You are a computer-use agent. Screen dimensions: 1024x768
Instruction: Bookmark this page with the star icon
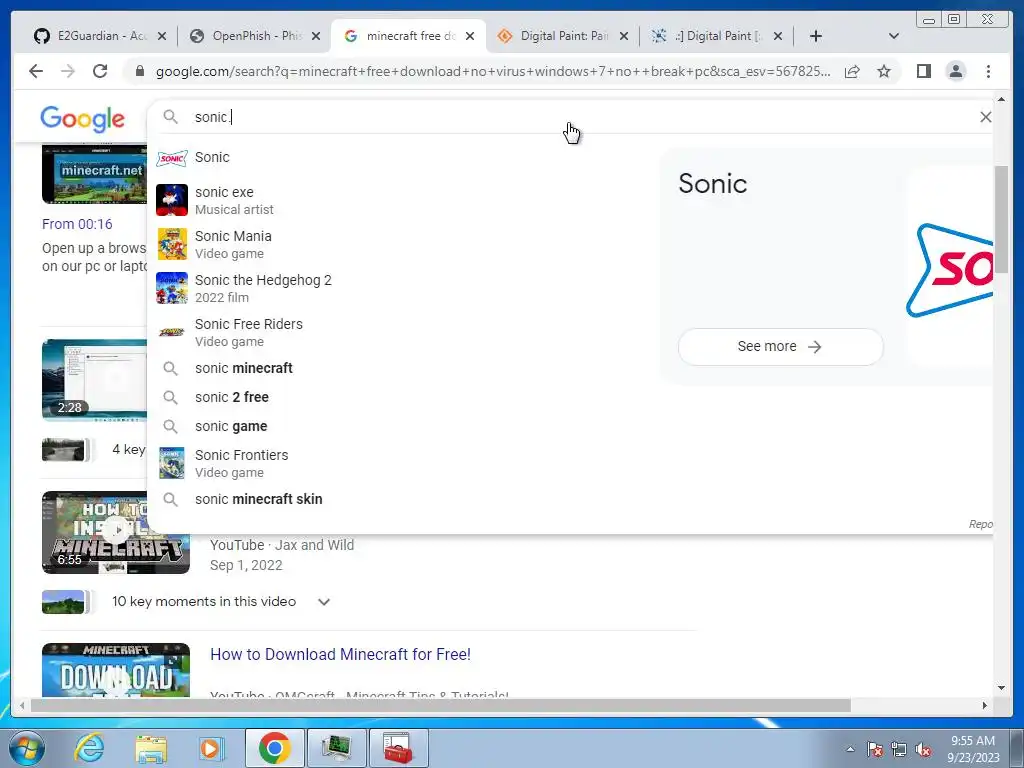[884, 71]
